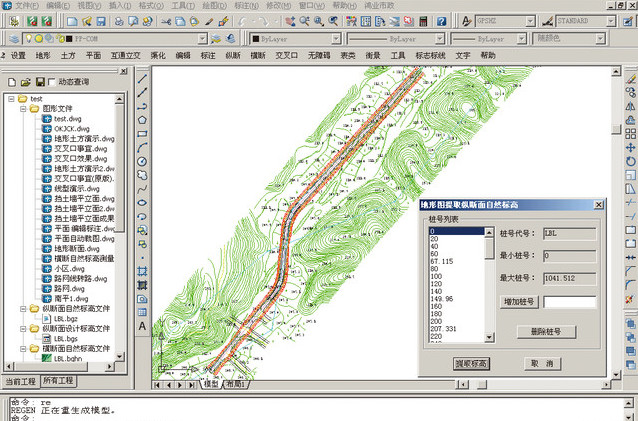
Task: Open 路网.dwg in the project tree
Action: tap(70, 288)
